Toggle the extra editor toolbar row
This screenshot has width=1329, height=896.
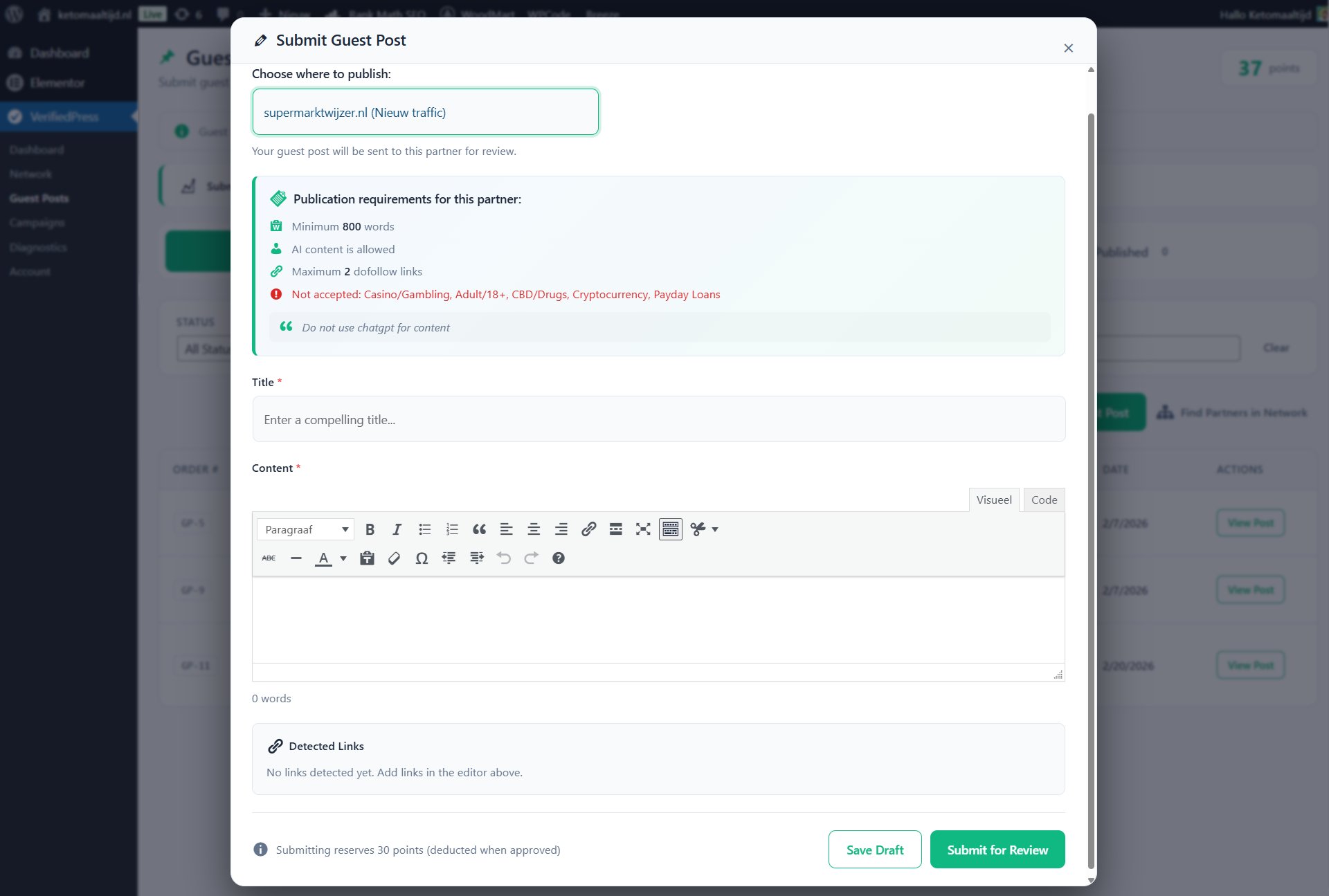click(x=670, y=529)
